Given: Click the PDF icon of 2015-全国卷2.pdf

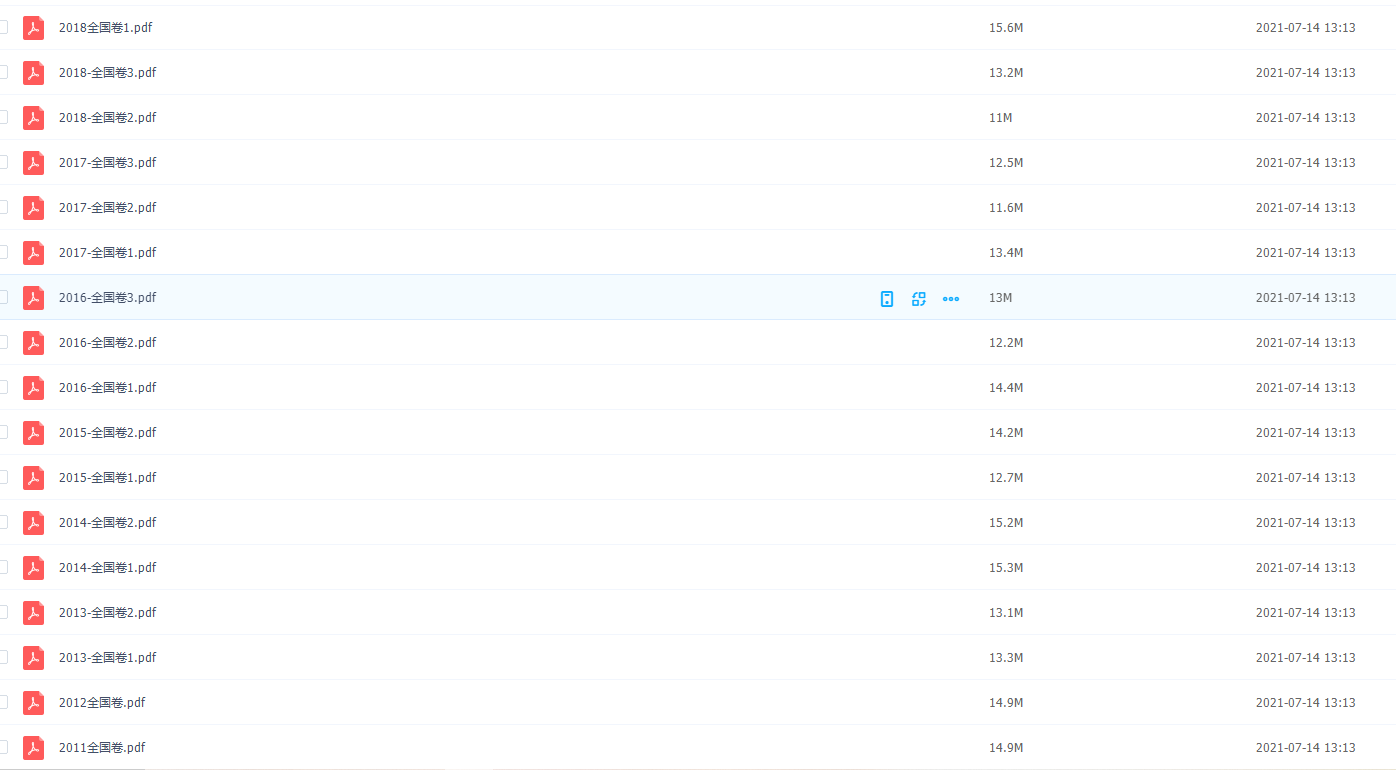Looking at the screenshot, I should [34, 433].
